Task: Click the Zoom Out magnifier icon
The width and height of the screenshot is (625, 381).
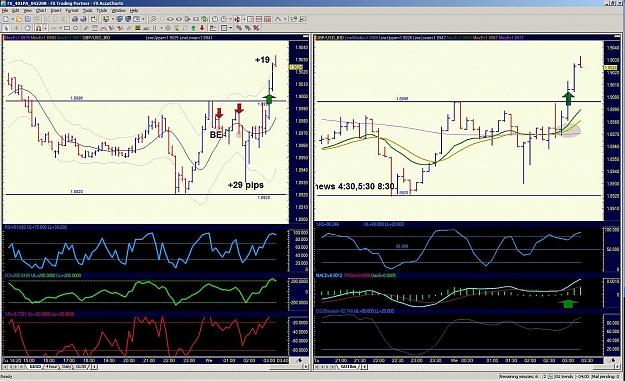Action: pos(162,19)
